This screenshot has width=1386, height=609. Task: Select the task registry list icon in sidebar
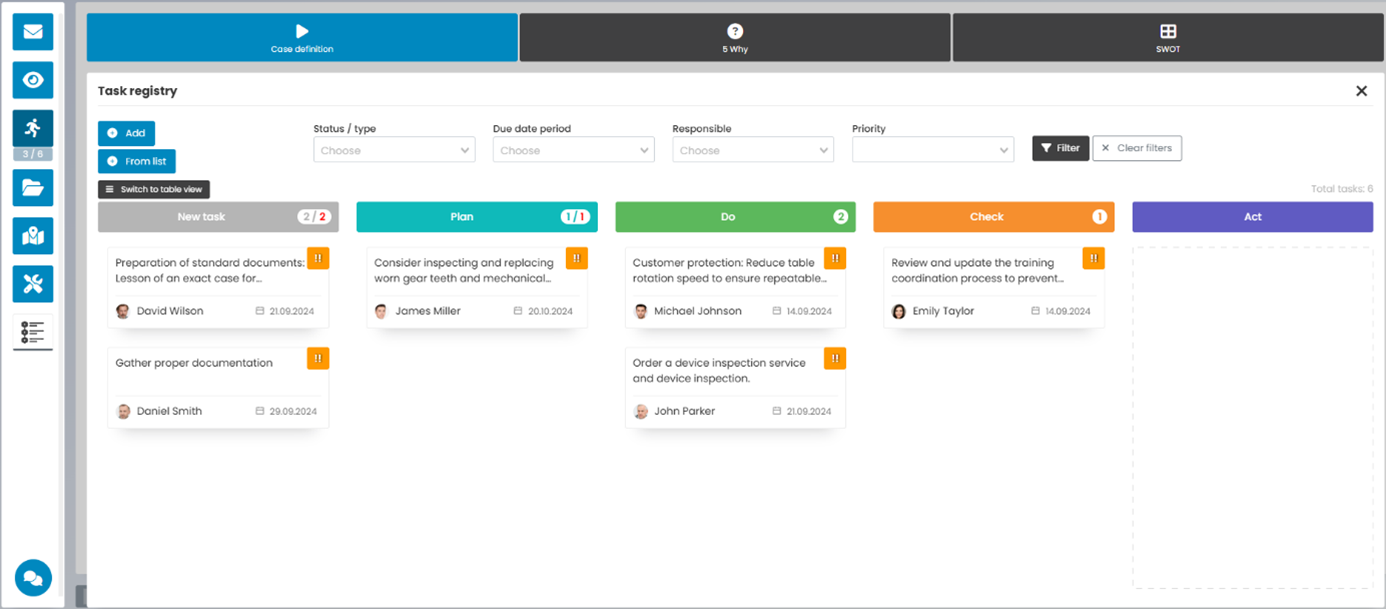tap(33, 332)
